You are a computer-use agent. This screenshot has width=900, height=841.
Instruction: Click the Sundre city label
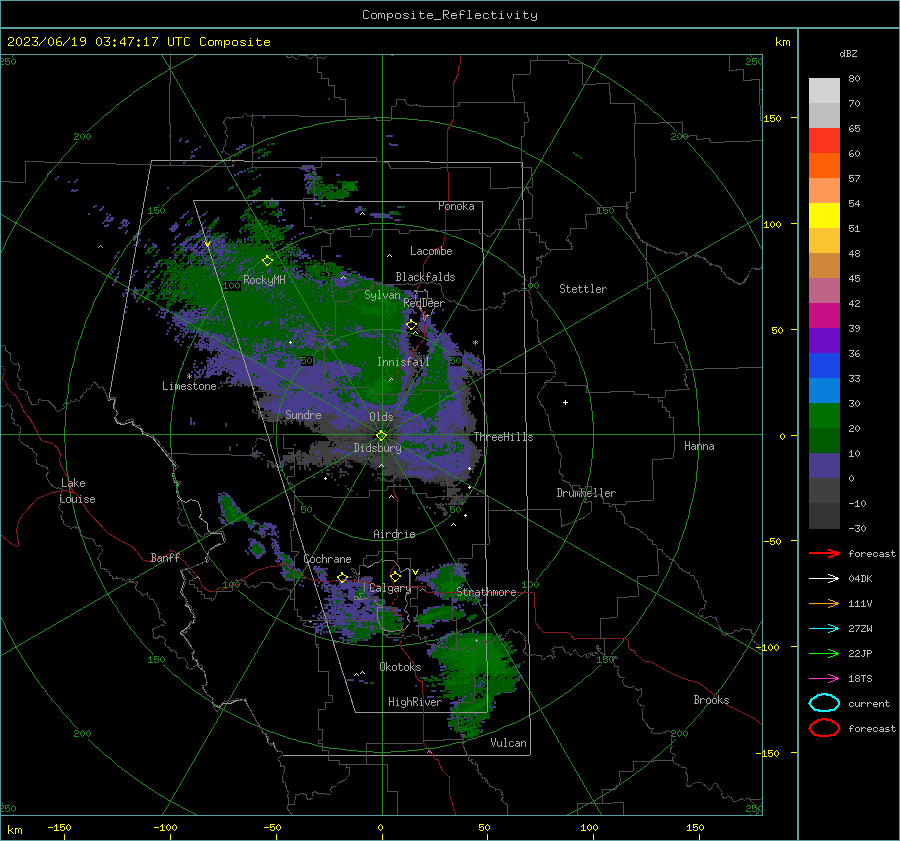coord(303,414)
